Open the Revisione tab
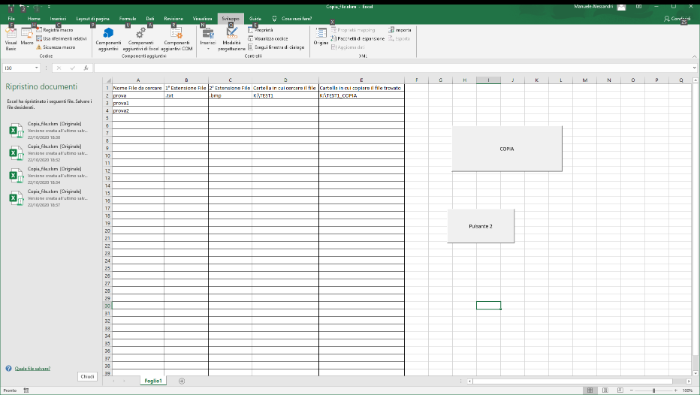700x395 pixels. click(x=173, y=18)
